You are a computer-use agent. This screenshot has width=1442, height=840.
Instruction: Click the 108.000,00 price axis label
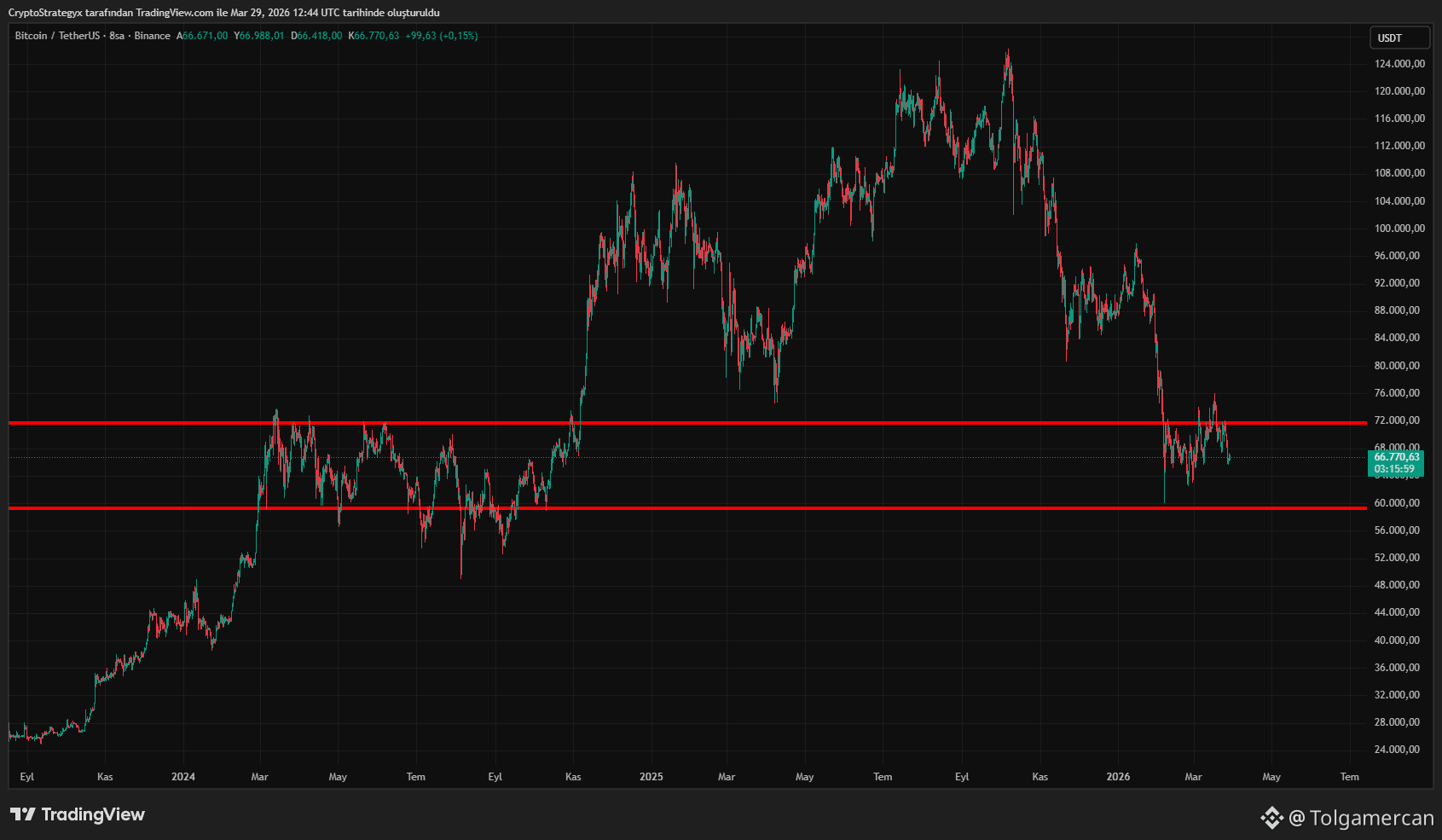1399,173
